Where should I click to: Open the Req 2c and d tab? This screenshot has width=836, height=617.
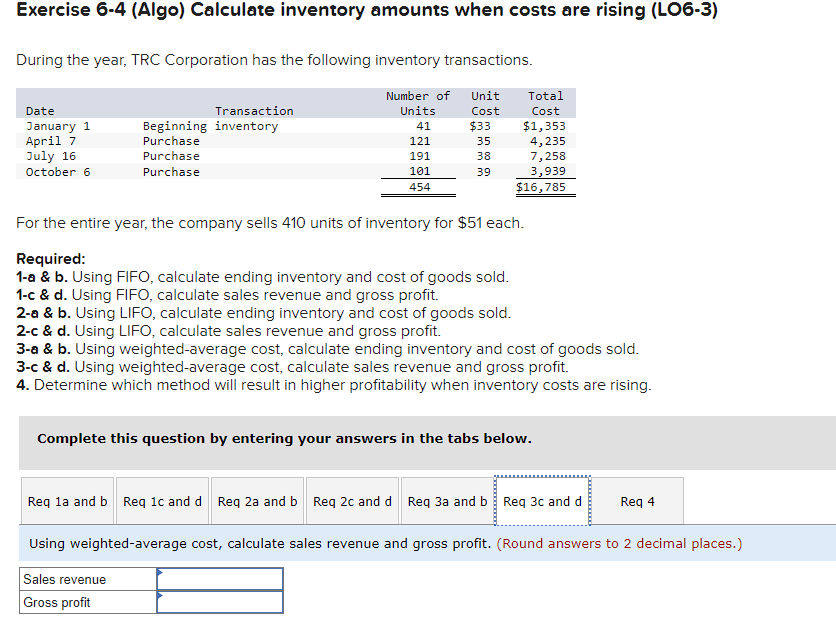click(352, 501)
